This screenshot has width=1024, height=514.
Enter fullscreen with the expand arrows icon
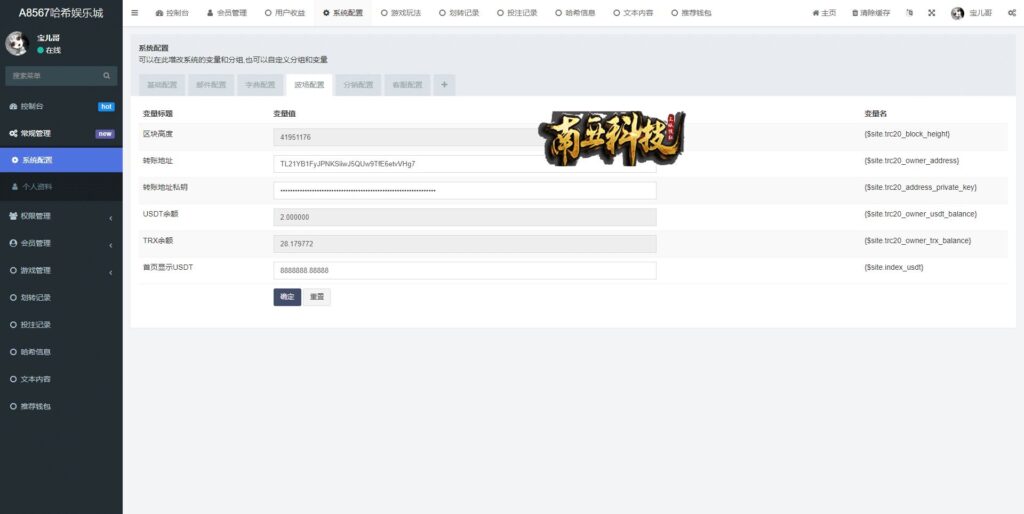932,13
